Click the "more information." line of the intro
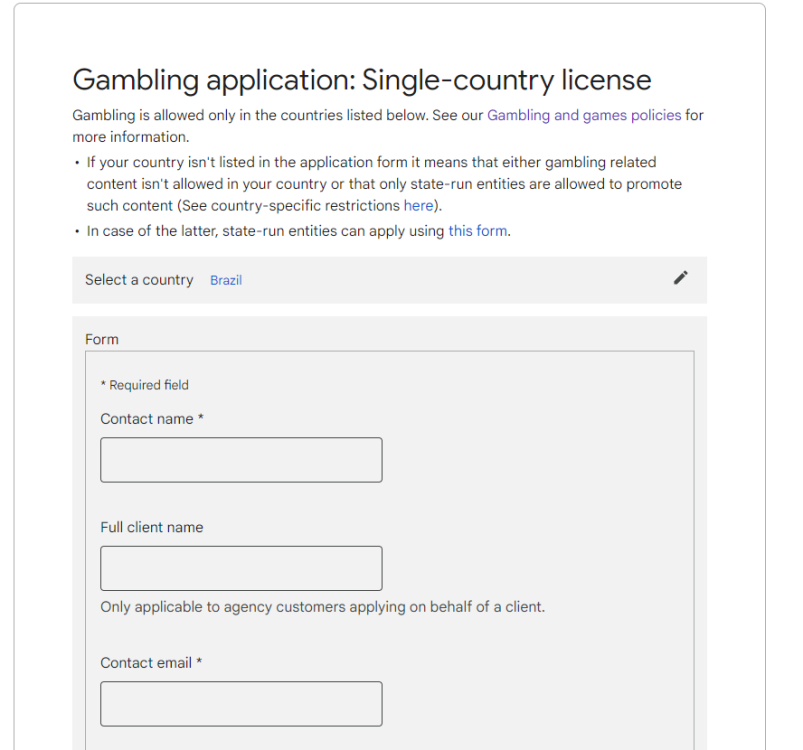803x750 pixels. 131,137
